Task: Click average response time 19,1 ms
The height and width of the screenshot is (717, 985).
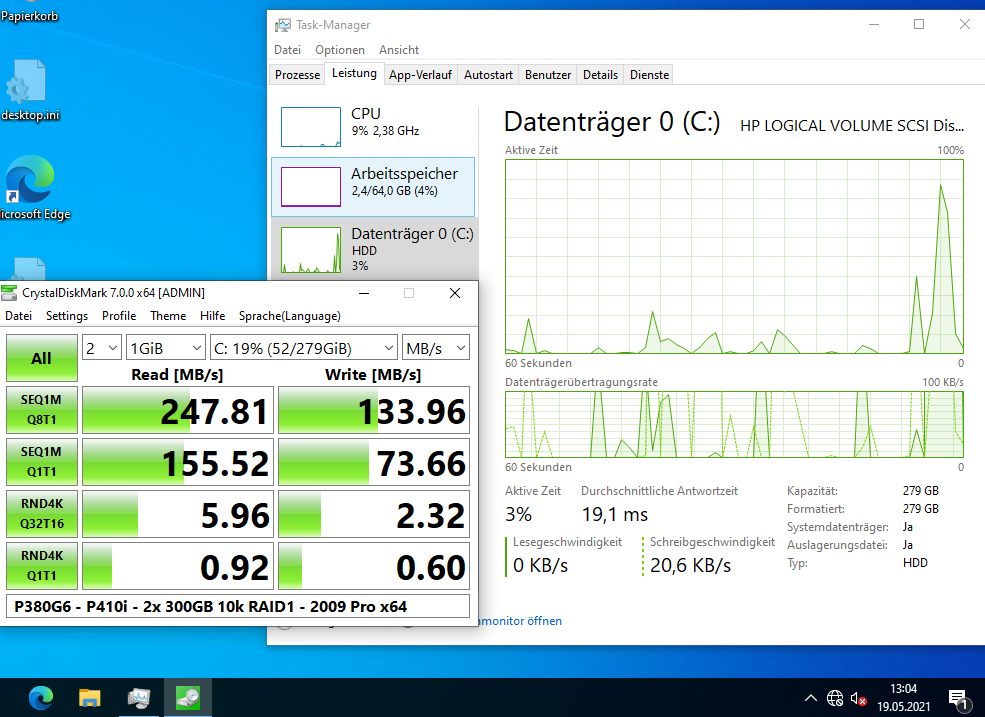Action: pos(614,515)
